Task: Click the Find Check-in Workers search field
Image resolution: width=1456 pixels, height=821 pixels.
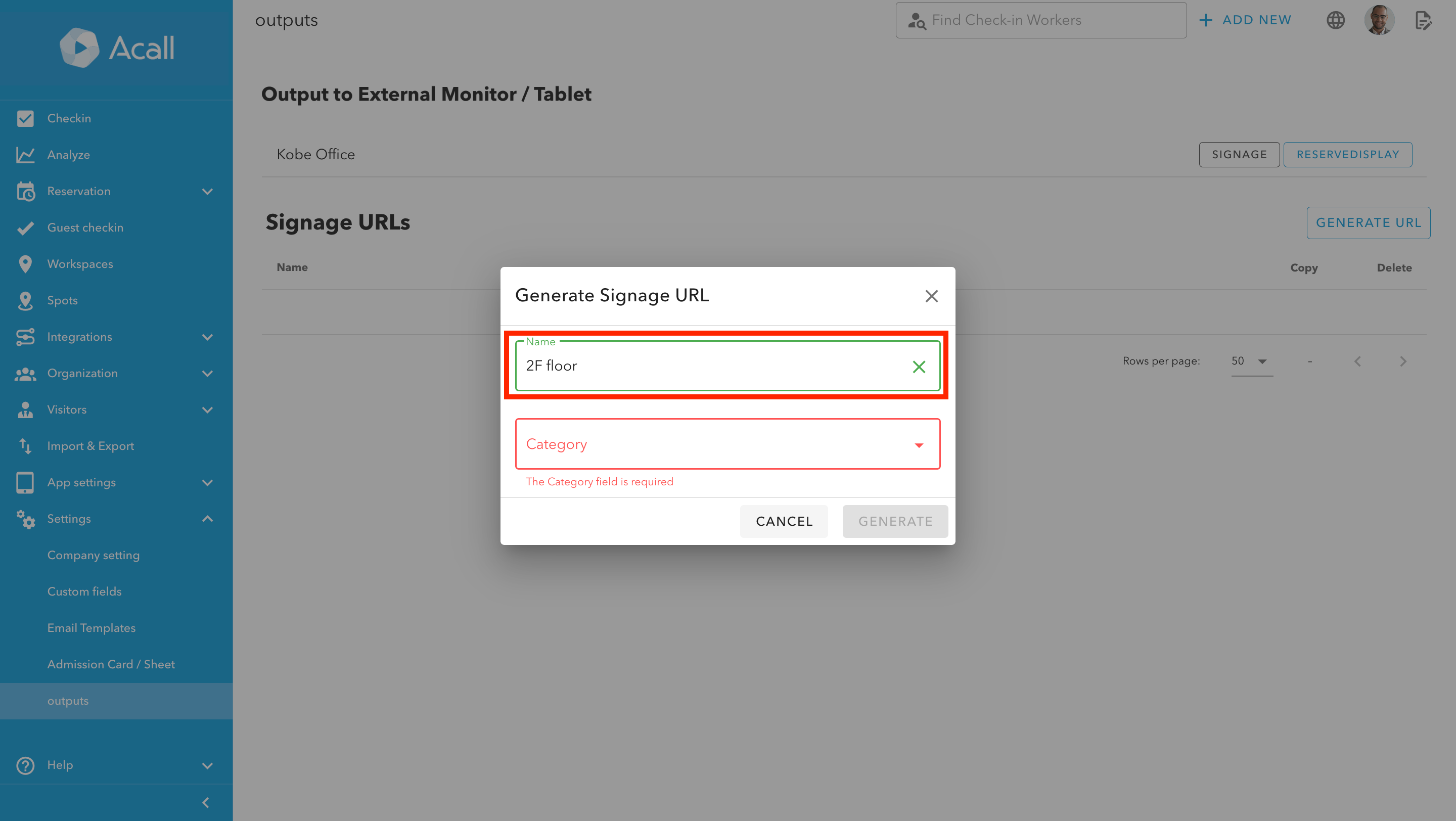Action: point(1040,20)
